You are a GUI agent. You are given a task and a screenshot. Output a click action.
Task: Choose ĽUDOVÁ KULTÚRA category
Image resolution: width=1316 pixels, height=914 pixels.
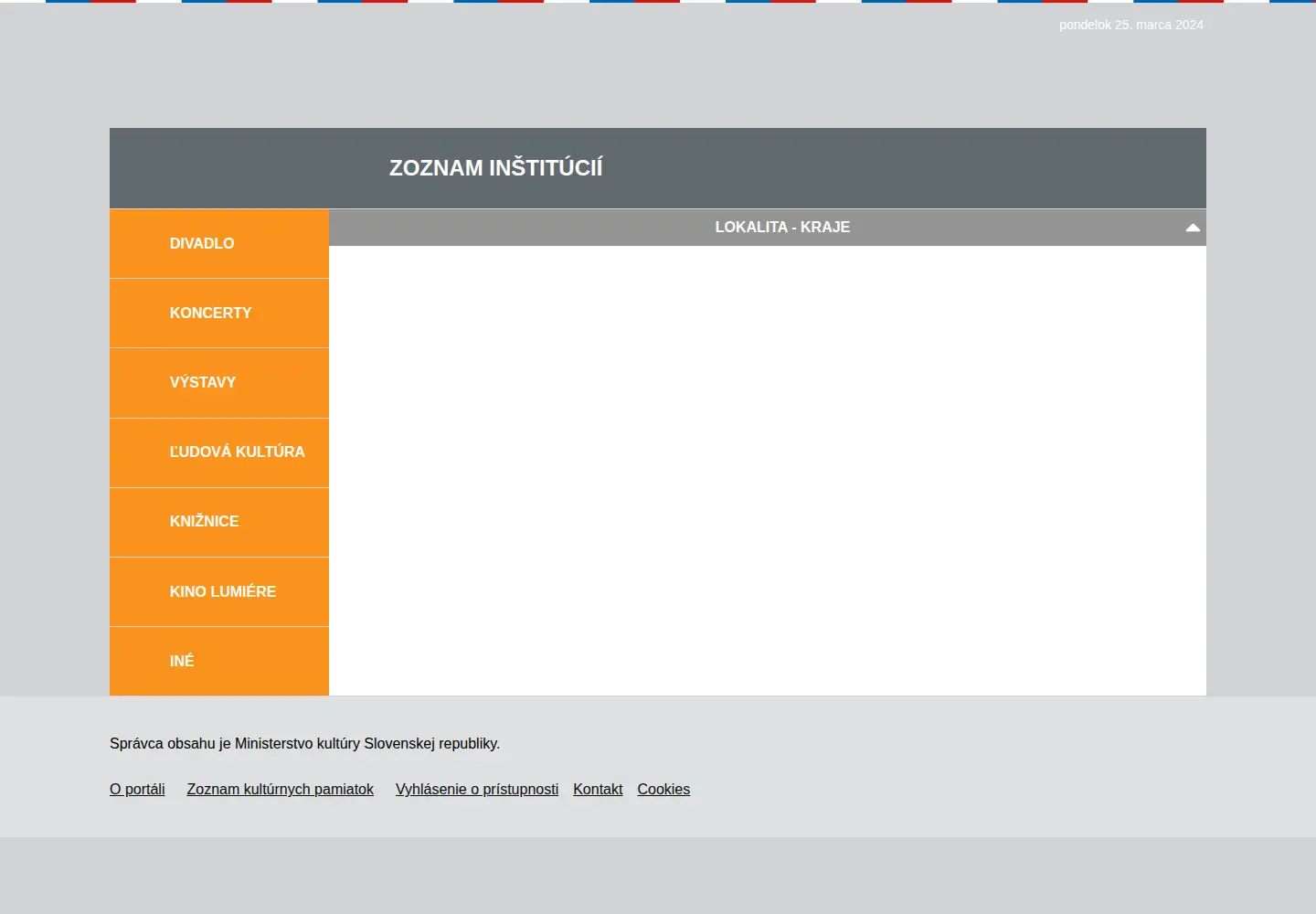point(219,452)
